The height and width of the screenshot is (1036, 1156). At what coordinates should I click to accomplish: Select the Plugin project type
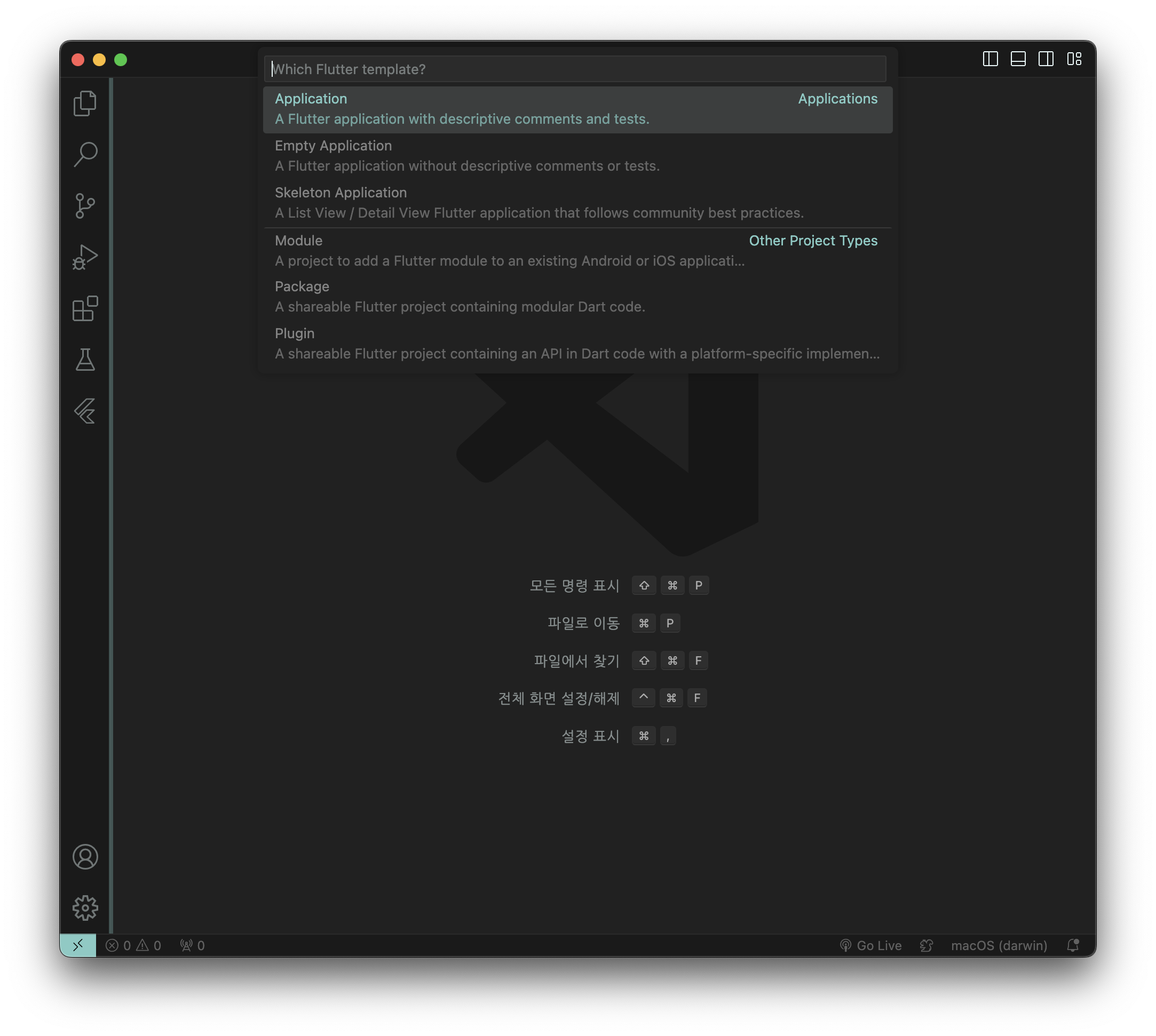(x=577, y=343)
